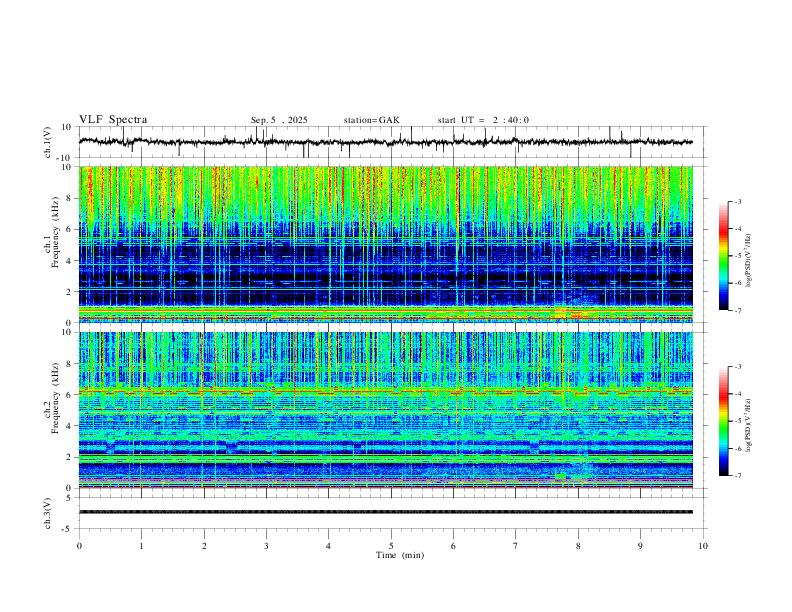Click the ch.3 black signal band

tap(385, 512)
